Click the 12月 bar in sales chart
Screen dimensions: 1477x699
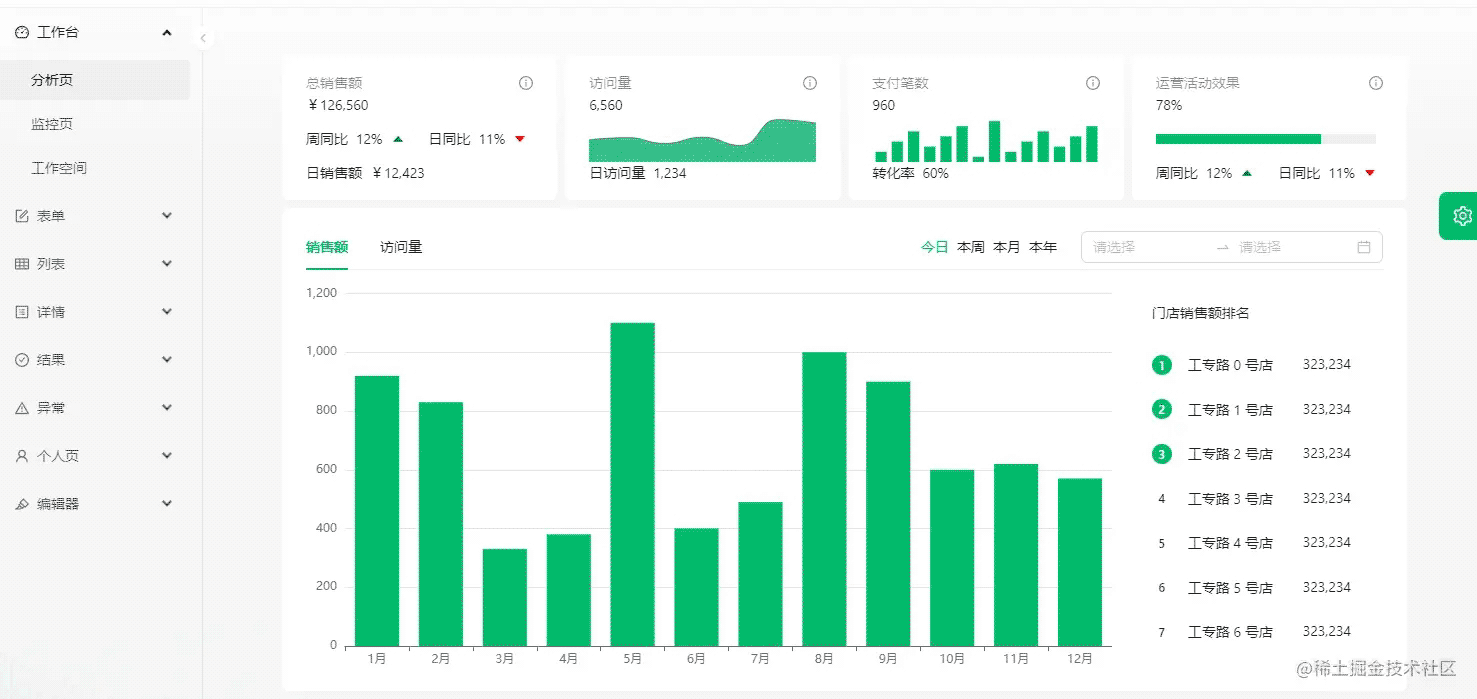click(x=1080, y=562)
